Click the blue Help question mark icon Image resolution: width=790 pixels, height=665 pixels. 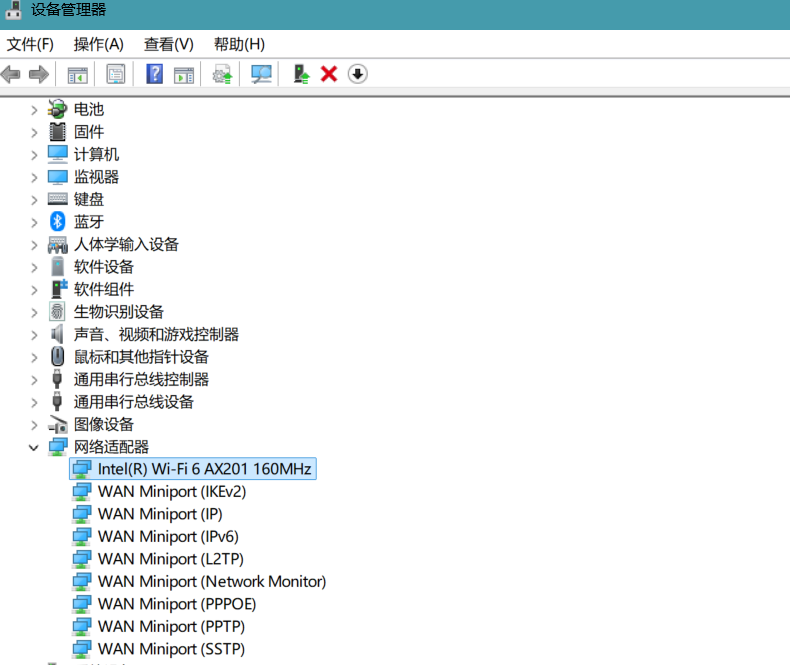[154, 74]
